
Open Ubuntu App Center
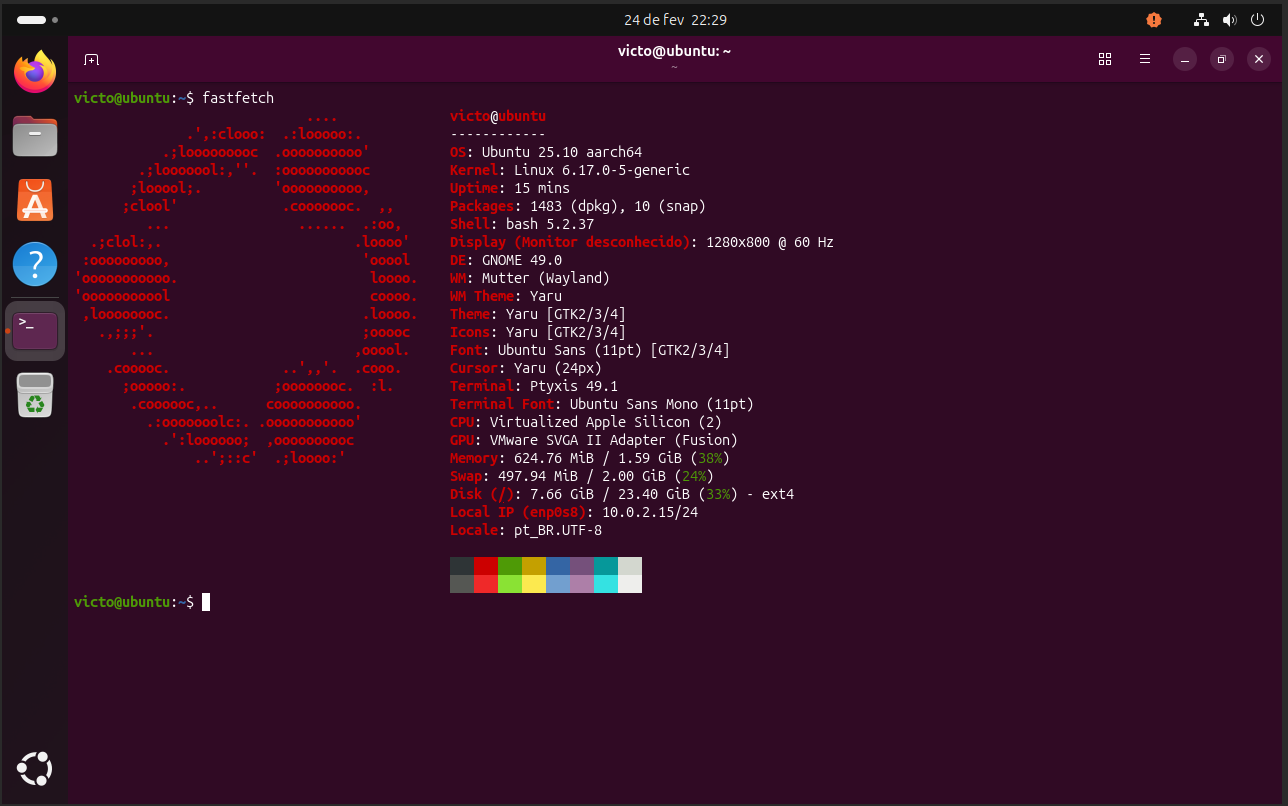35,200
